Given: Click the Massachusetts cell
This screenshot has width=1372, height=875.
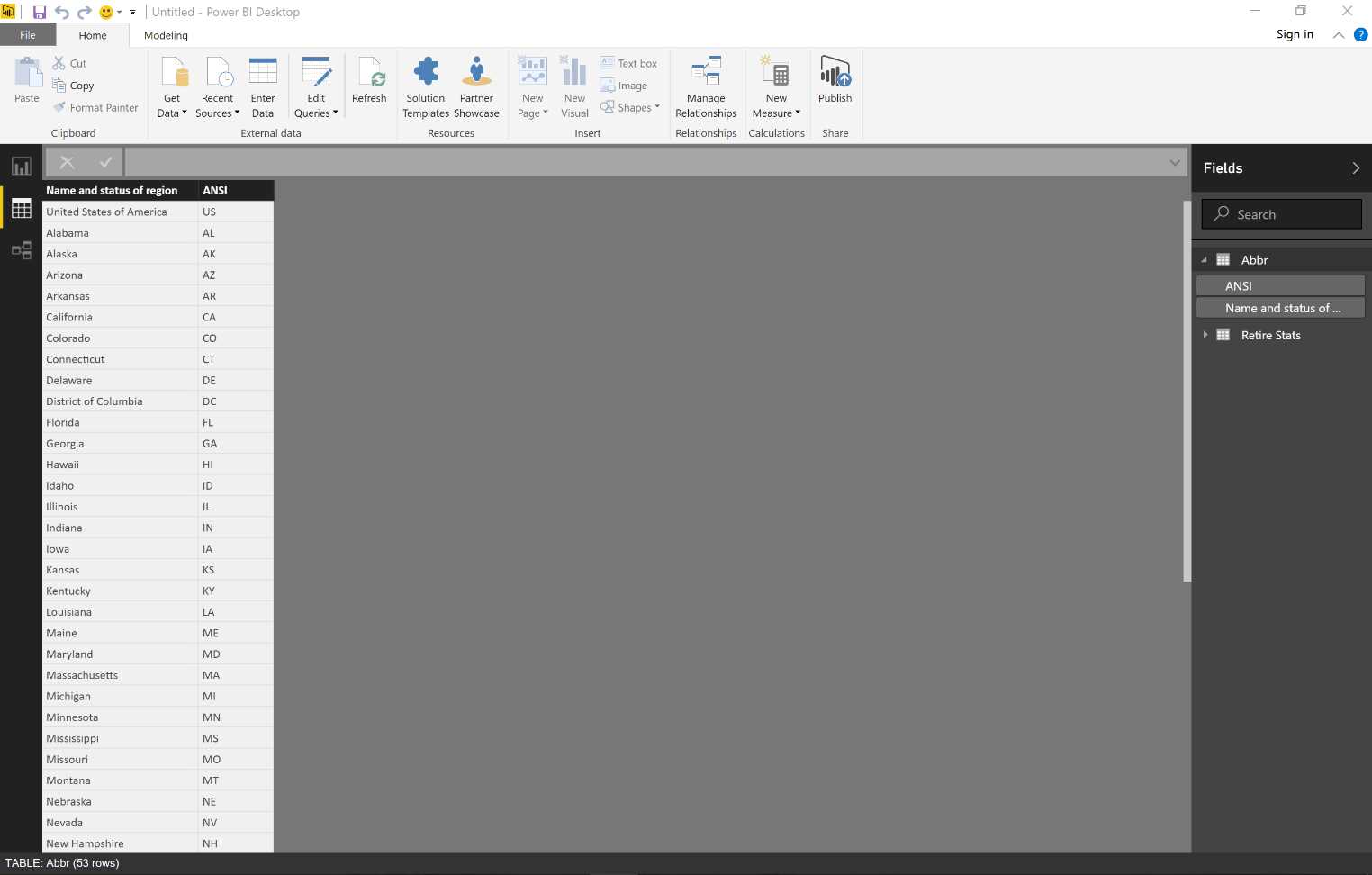Looking at the screenshot, I should pos(120,675).
